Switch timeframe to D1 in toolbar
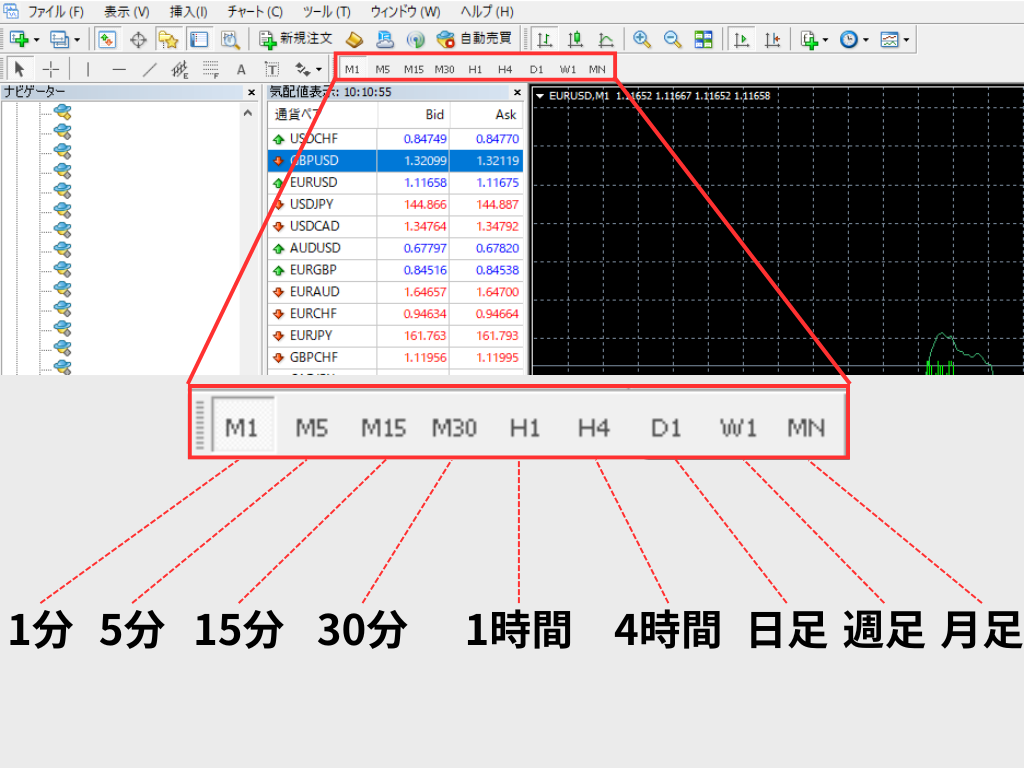The height and width of the screenshot is (768, 1024). 536,69
